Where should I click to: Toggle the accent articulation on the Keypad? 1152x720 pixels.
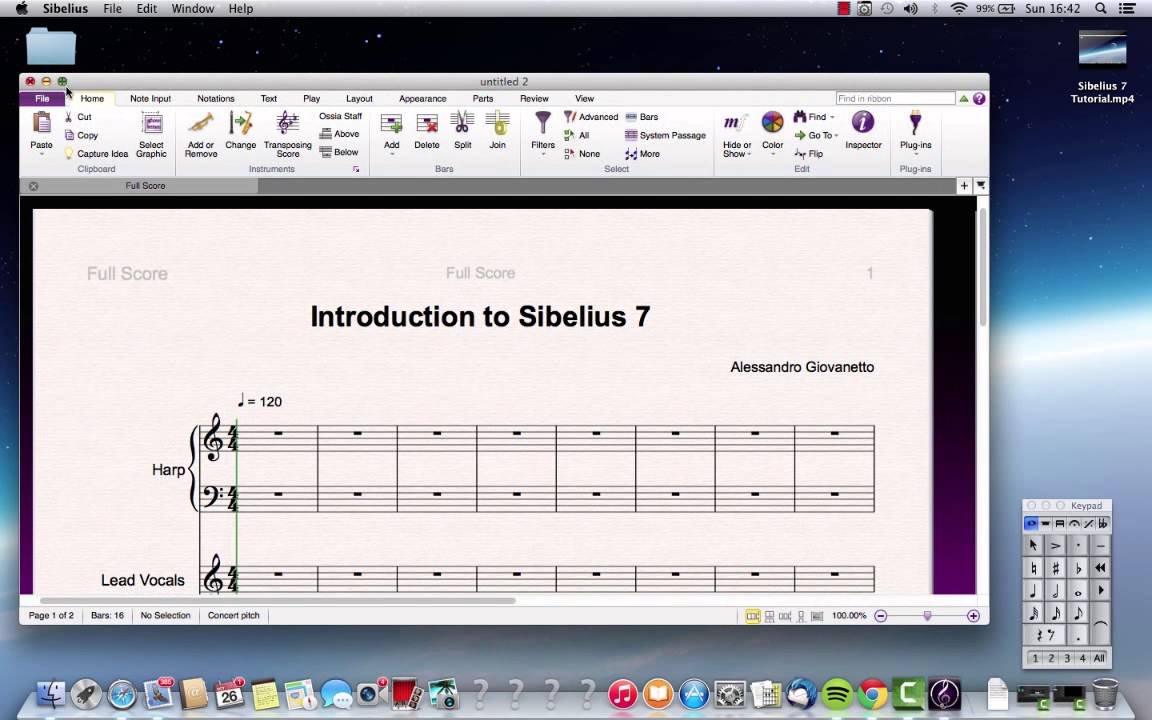[x=1055, y=545]
